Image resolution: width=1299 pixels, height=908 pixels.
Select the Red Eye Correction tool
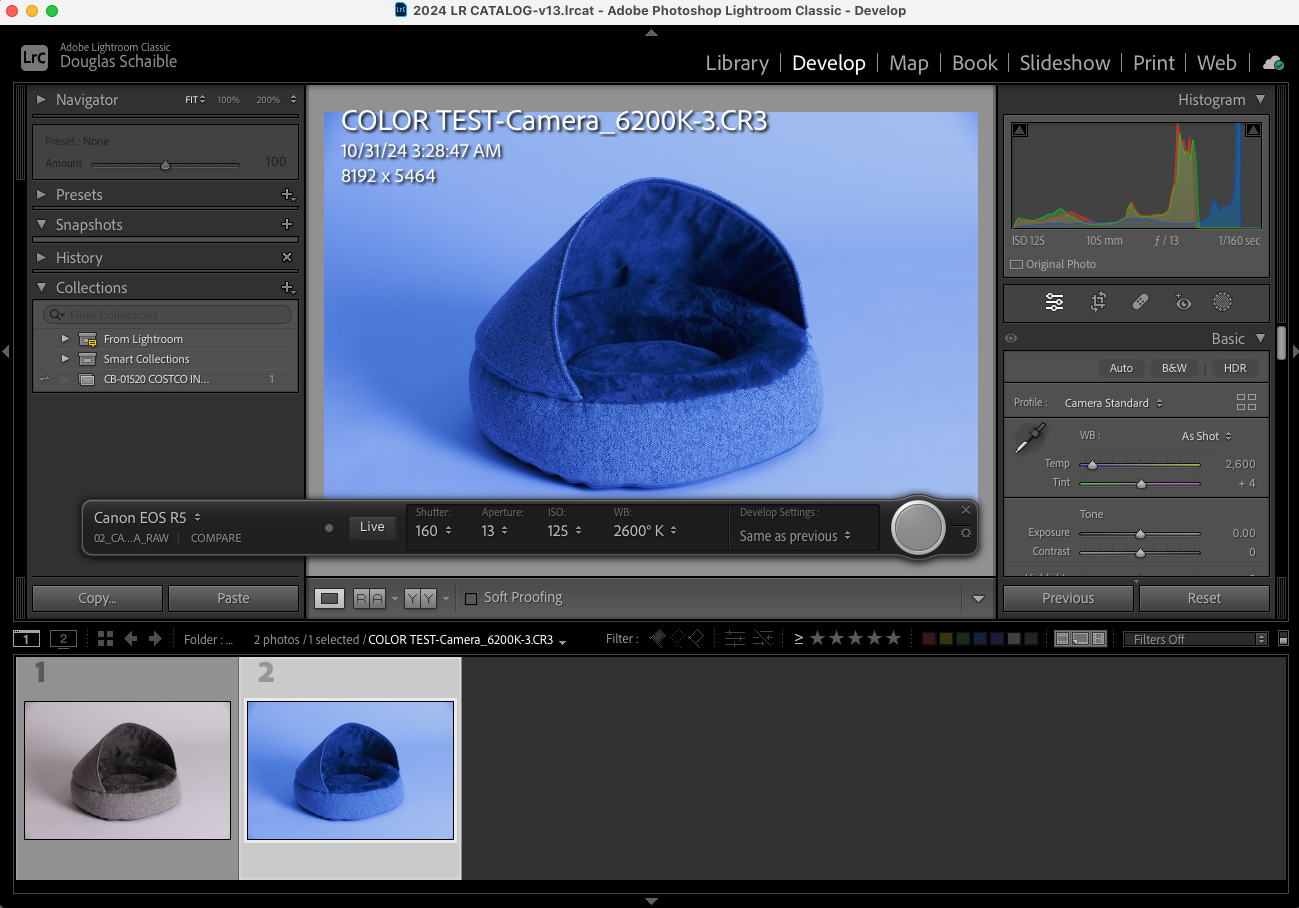[1183, 301]
